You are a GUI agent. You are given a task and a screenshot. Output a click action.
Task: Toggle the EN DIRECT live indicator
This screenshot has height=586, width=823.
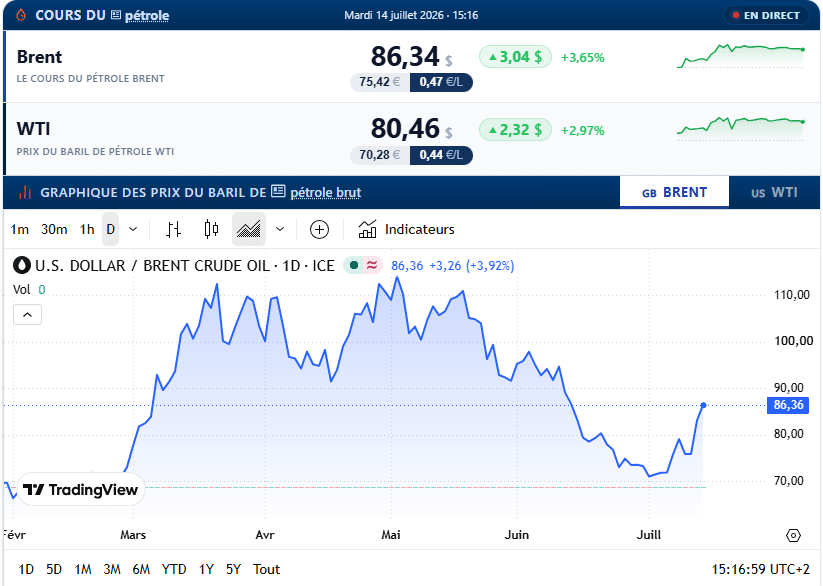tap(766, 15)
